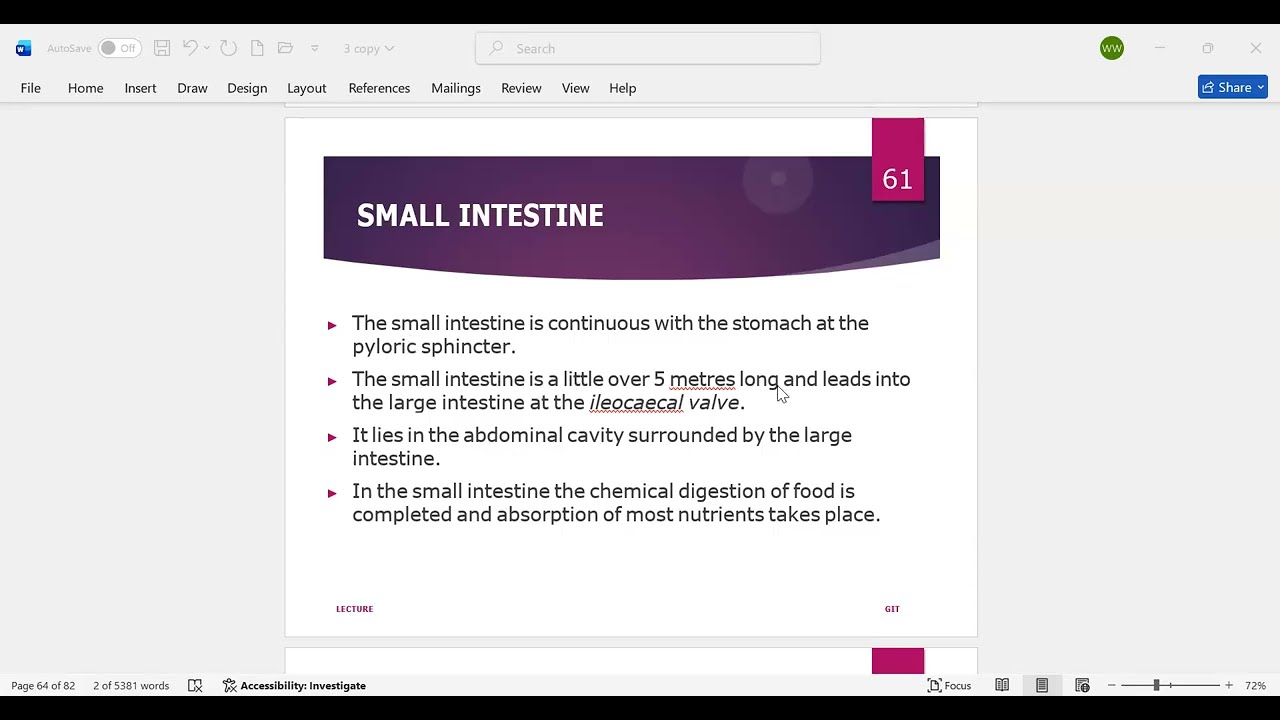Click the Save disk icon
The image size is (1280, 720).
162,48
